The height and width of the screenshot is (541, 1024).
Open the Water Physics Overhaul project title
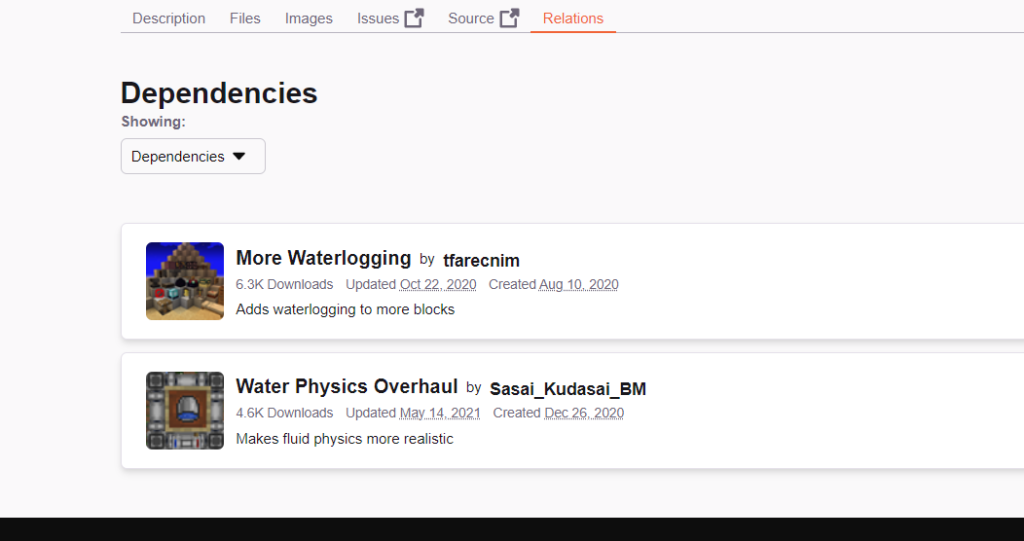pos(346,386)
